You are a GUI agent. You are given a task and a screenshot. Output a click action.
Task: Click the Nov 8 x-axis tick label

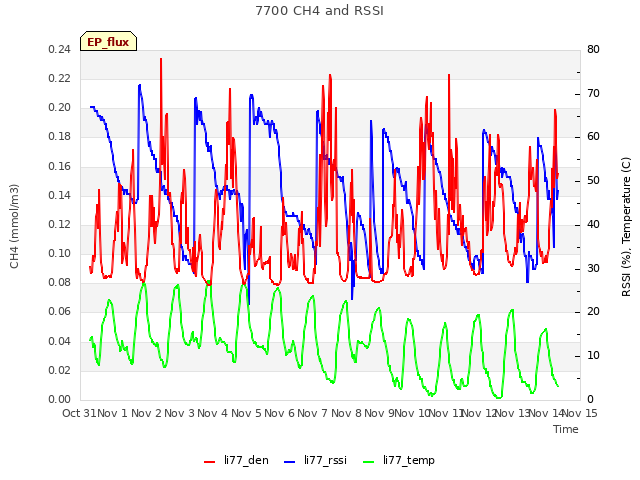346,413
